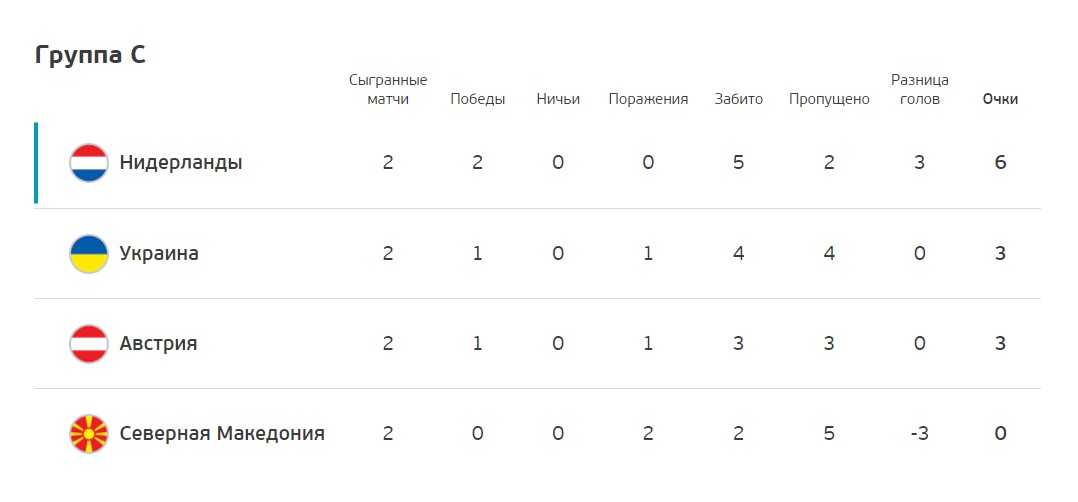
Task: Select the Очки column header
Action: tap(1000, 99)
